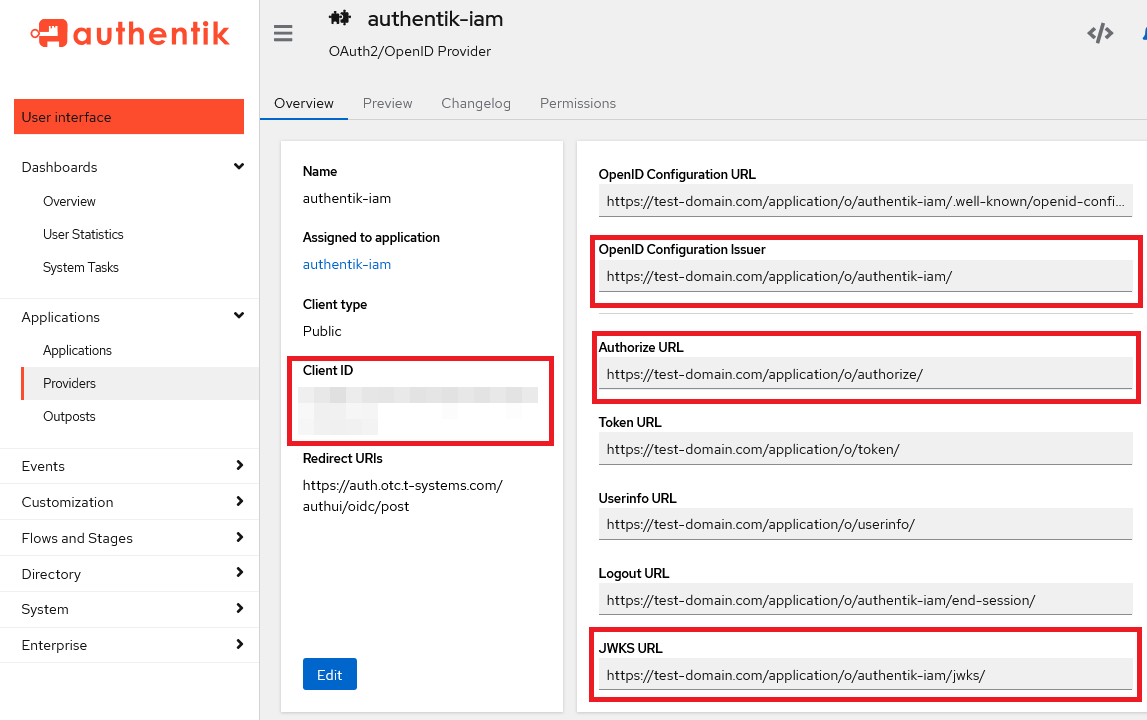Collapse the Applications section chevron
Image resolution: width=1147 pixels, height=720 pixels.
point(238,317)
